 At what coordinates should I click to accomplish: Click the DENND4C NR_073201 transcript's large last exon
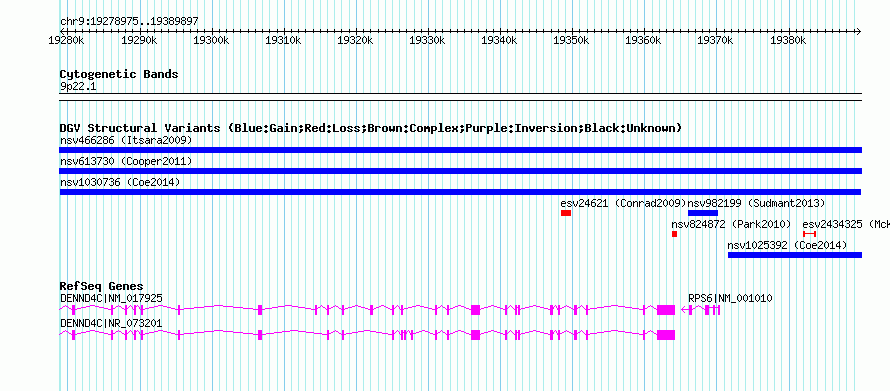coord(666,335)
